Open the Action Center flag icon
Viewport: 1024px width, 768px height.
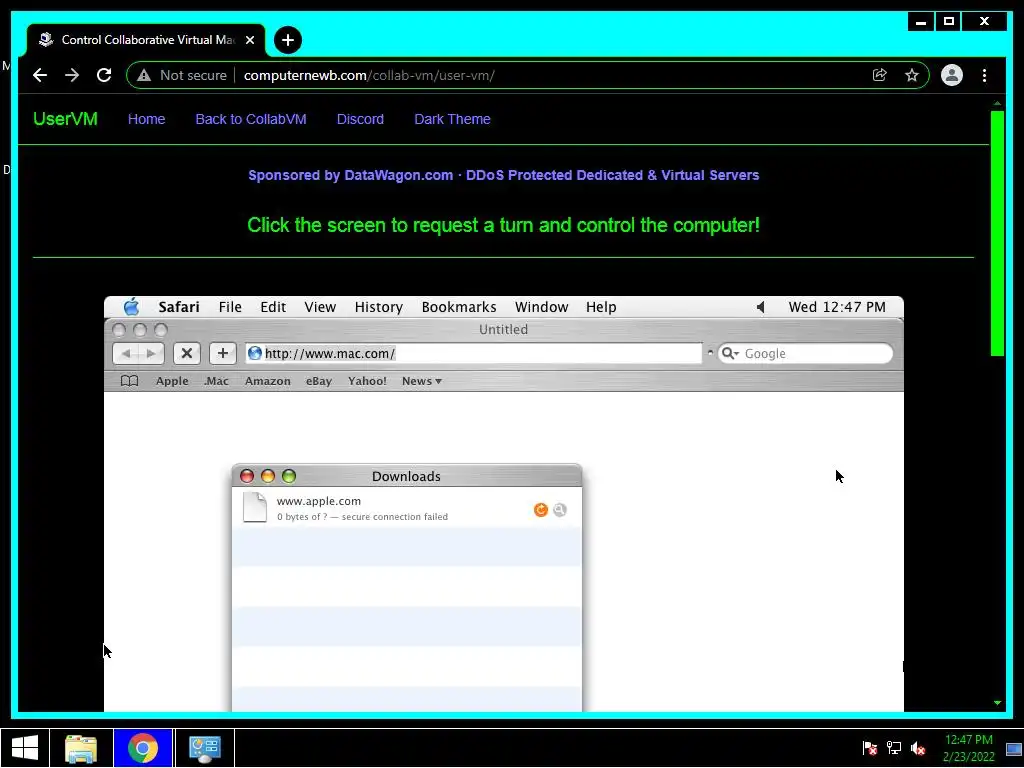tap(869, 748)
